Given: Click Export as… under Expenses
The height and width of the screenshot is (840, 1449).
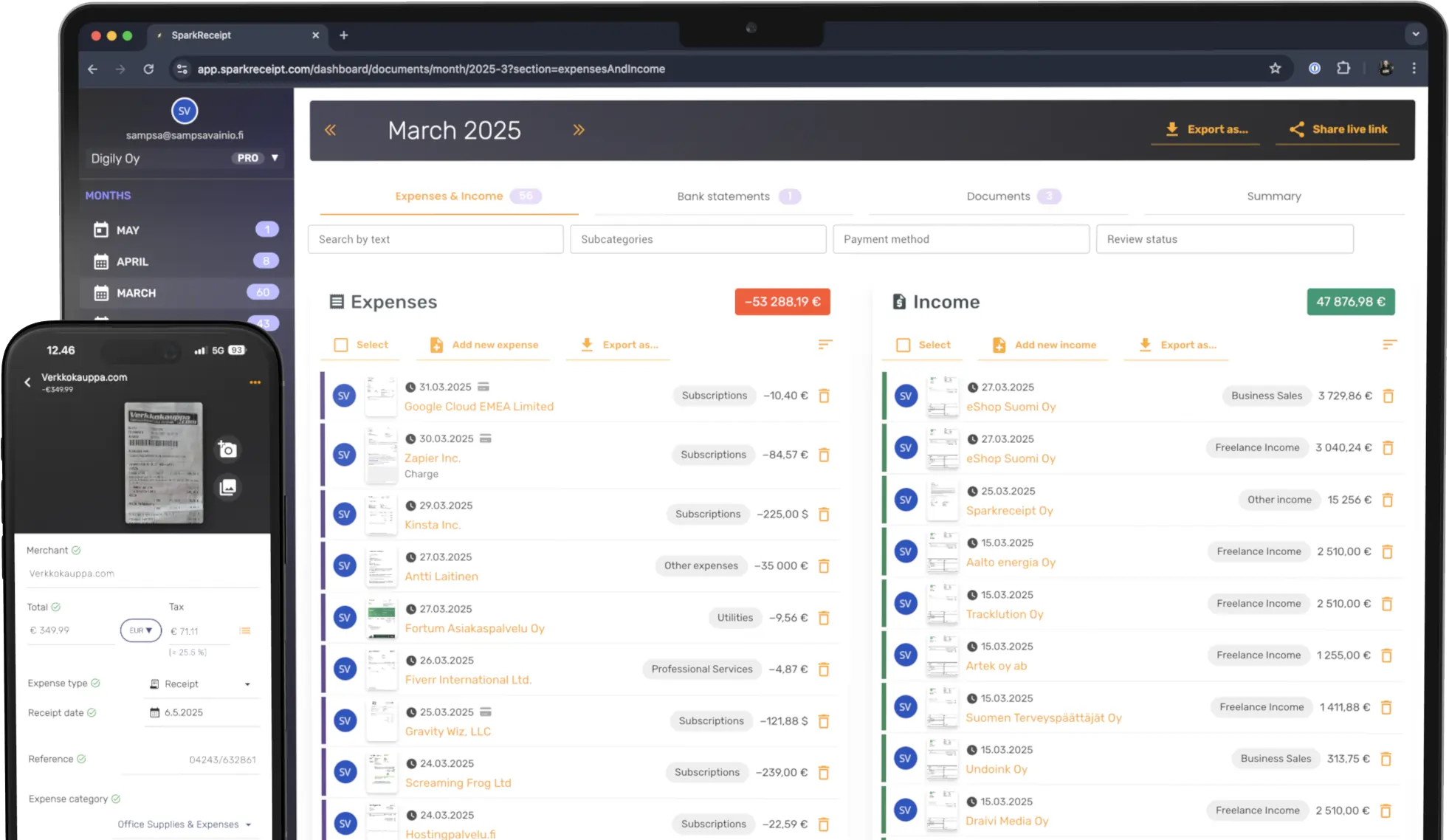Looking at the screenshot, I should 619,345.
